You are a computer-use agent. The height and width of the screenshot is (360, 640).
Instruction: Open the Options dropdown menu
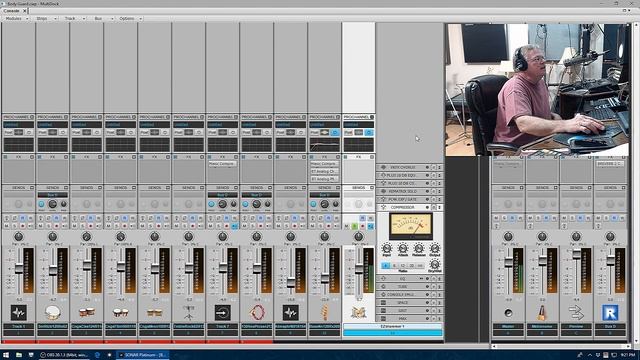[131, 19]
